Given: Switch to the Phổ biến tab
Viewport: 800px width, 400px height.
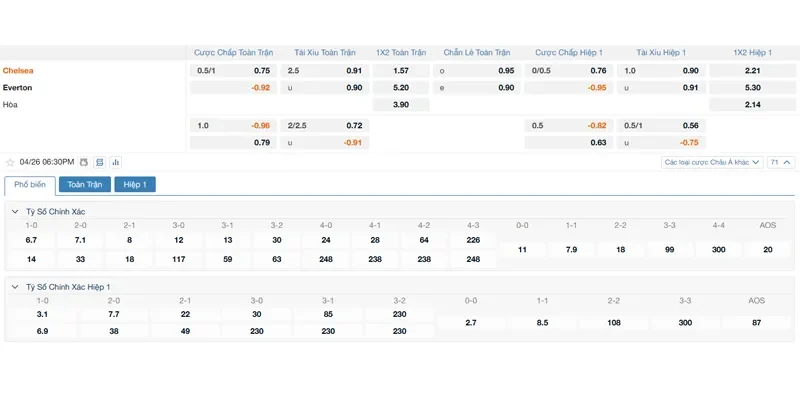Looking at the screenshot, I should (30, 185).
